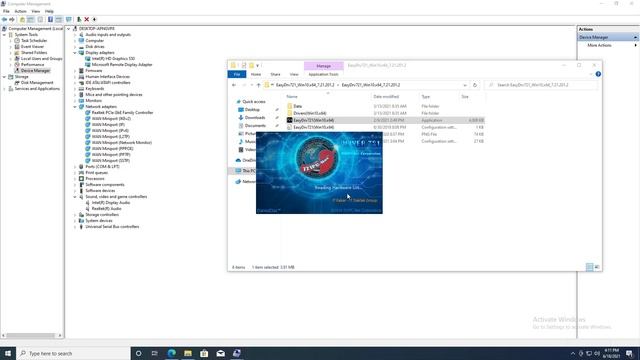Click the Audio inputs and outputs device icon
640x360 pixels.
(x=81, y=35)
